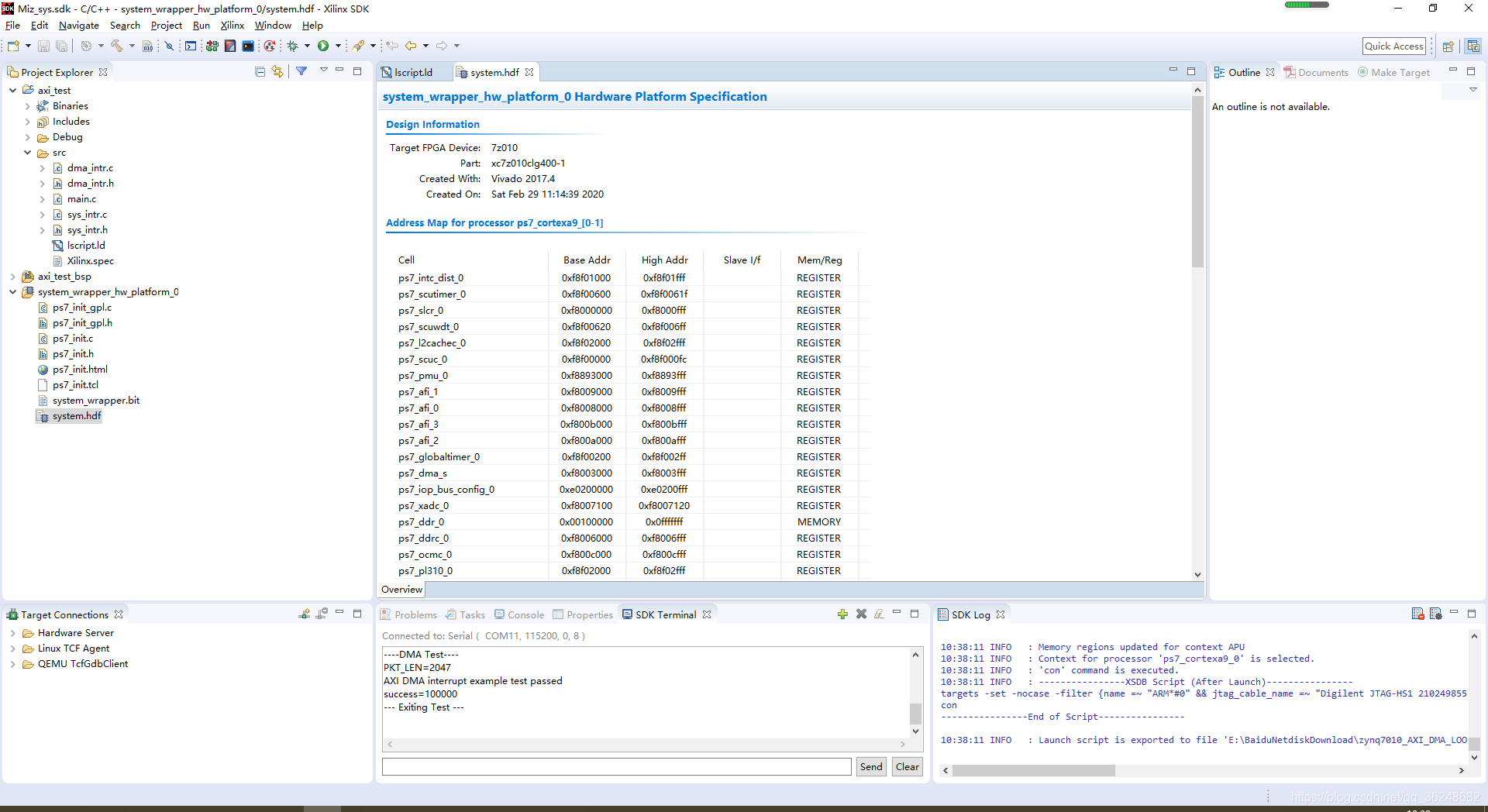
Task: Click the Save All toolbar icon
Action: click(62, 46)
